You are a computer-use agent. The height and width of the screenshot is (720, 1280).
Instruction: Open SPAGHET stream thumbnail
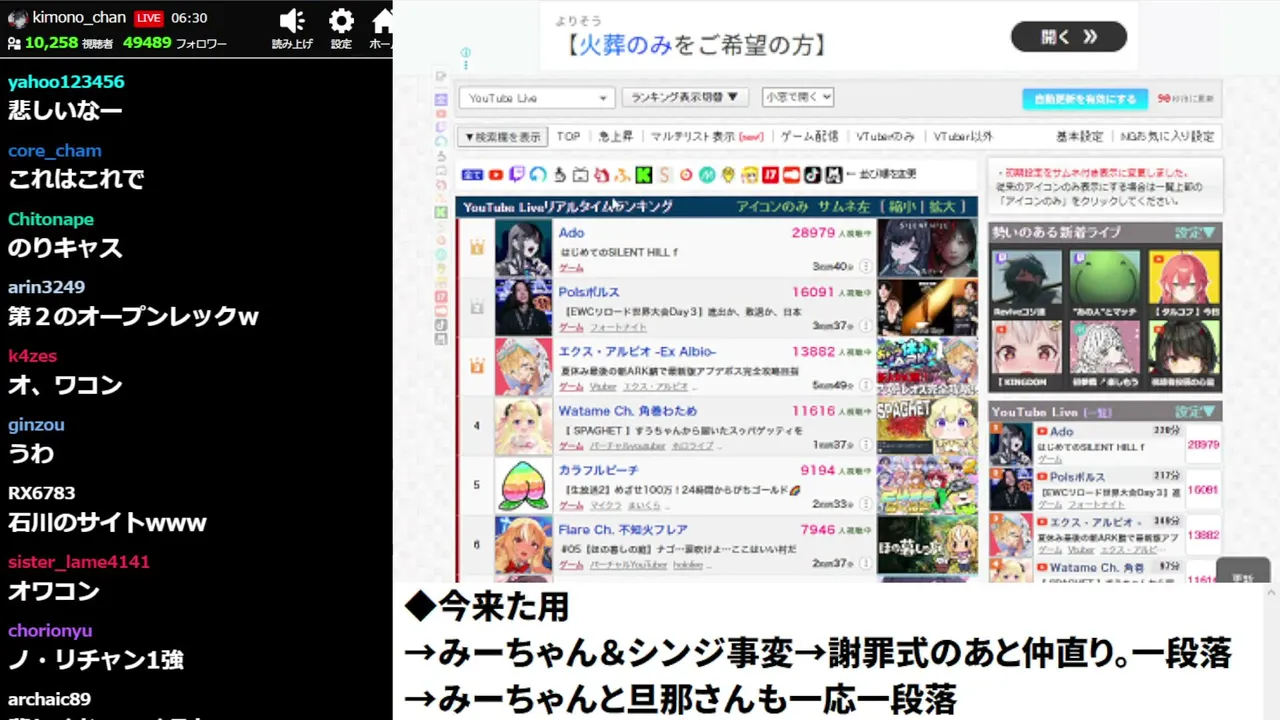[927, 426]
